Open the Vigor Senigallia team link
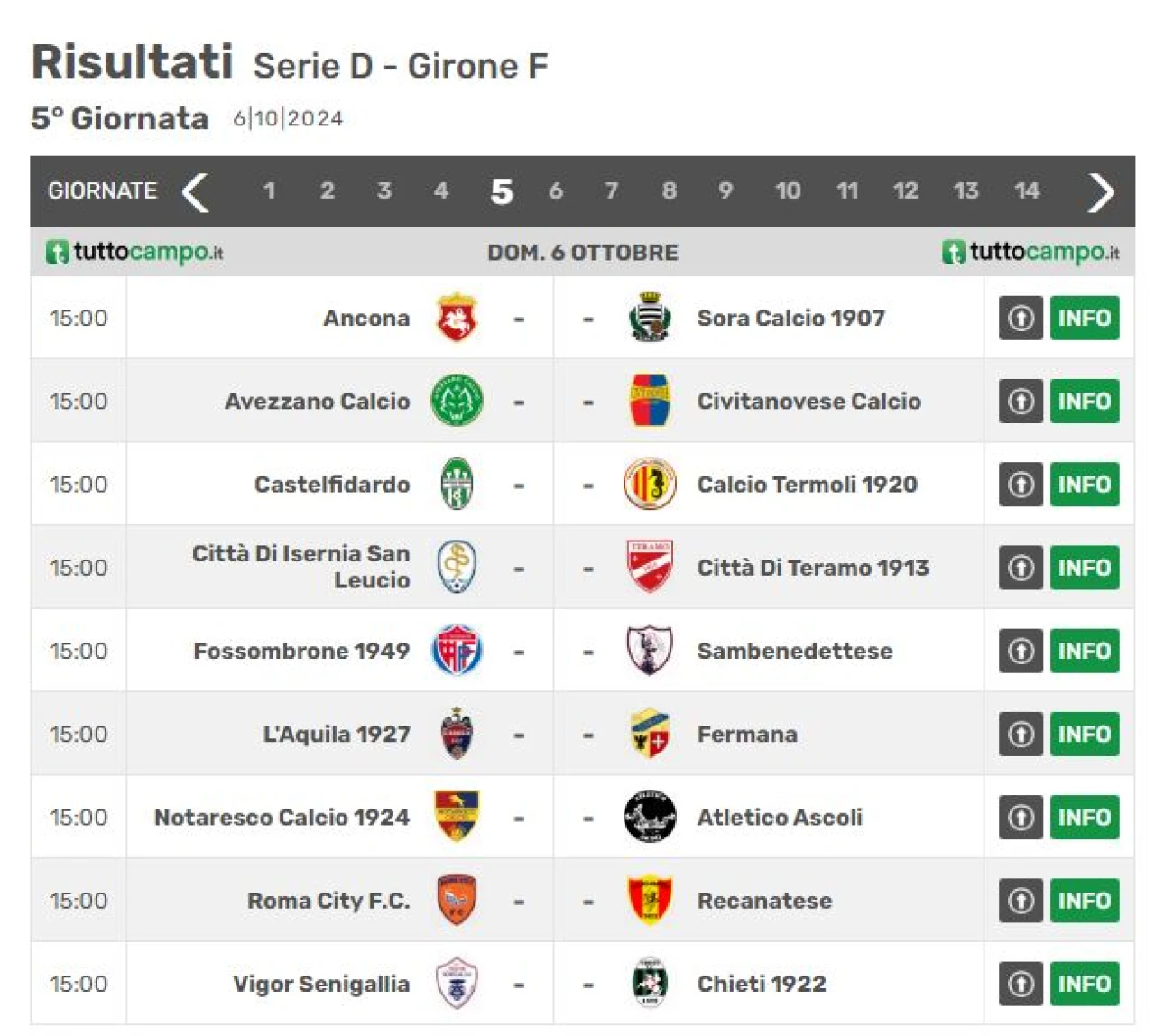Image resolution: width=1155 pixels, height=1036 pixels. [x=321, y=984]
